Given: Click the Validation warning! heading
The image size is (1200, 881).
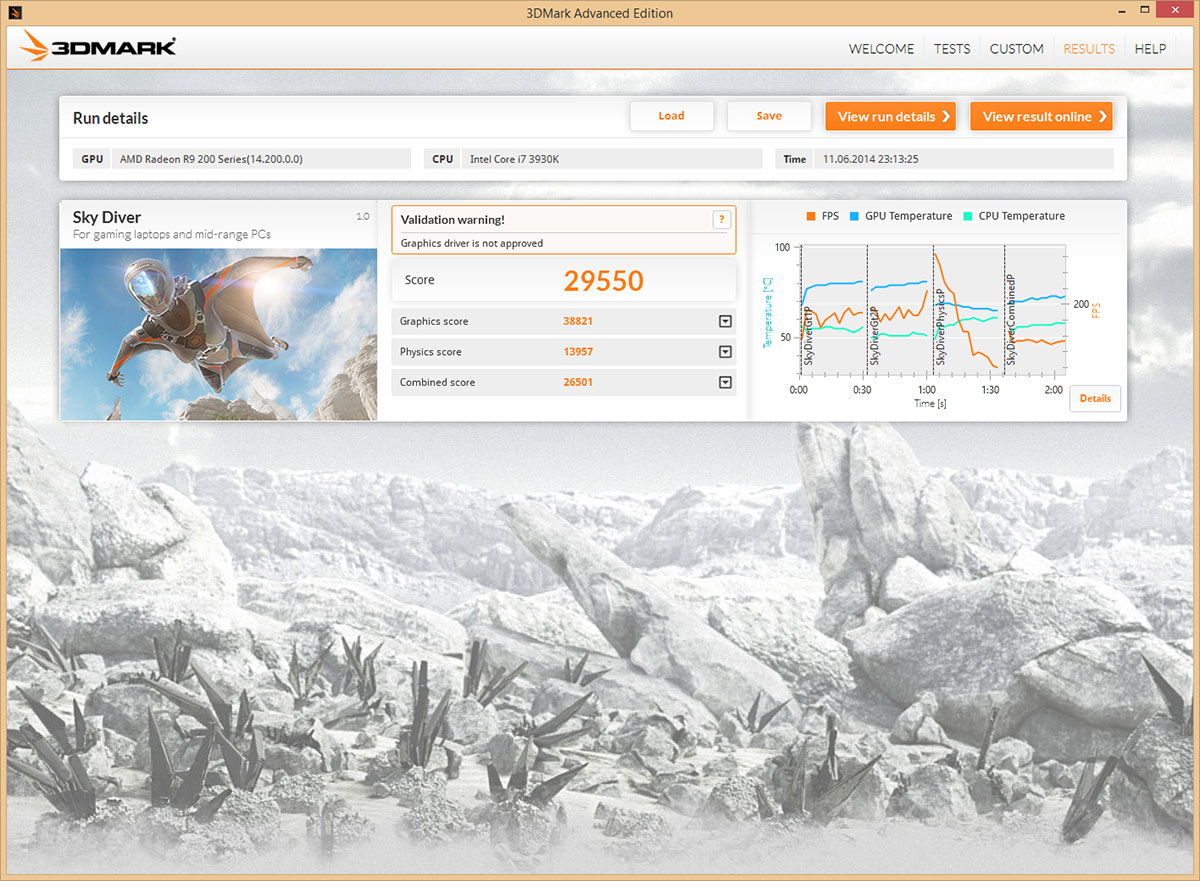Looking at the screenshot, I should pos(453,220).
